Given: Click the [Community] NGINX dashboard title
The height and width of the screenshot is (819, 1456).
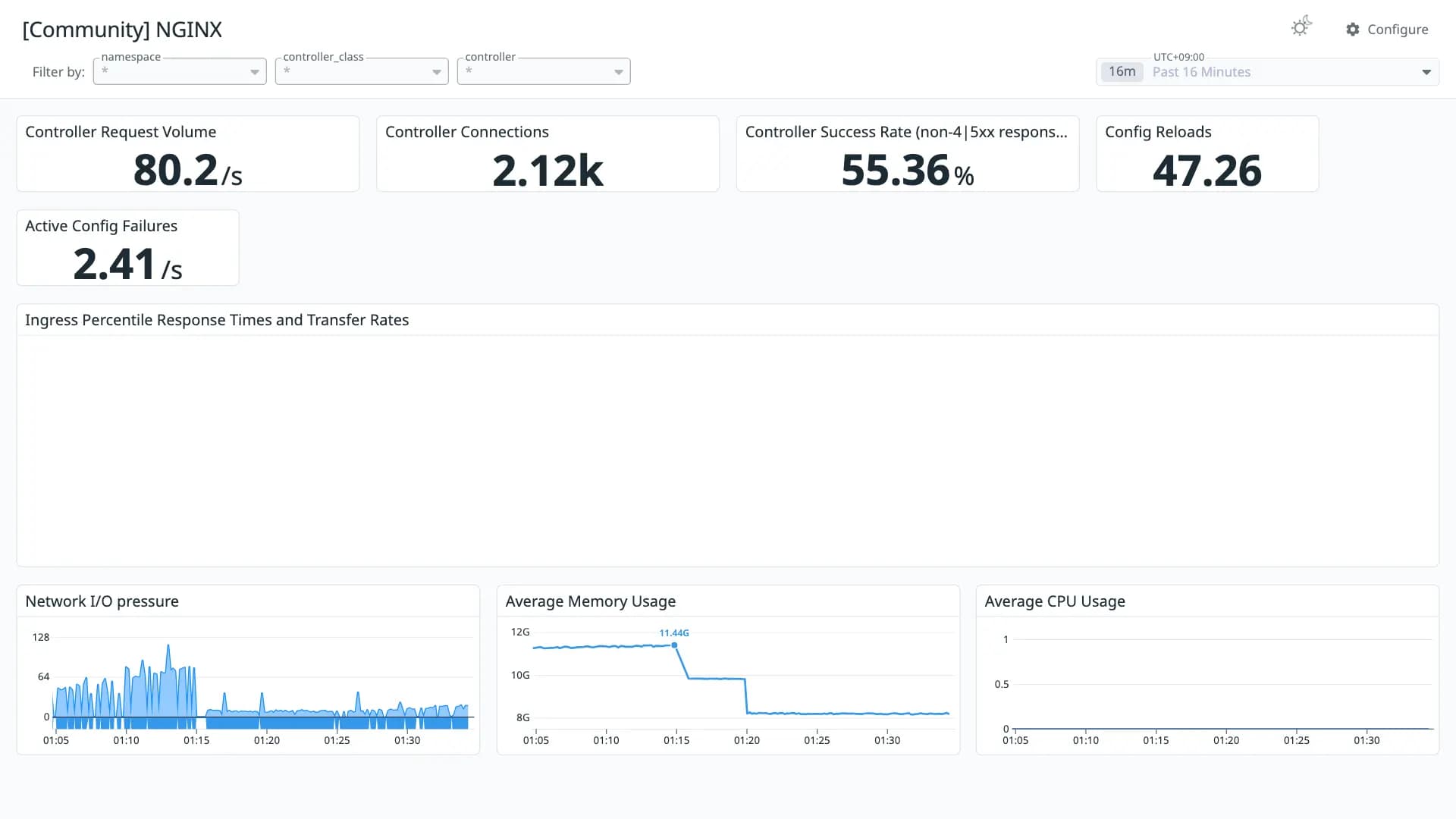Looking at the screenshot, I should [122, 30].
